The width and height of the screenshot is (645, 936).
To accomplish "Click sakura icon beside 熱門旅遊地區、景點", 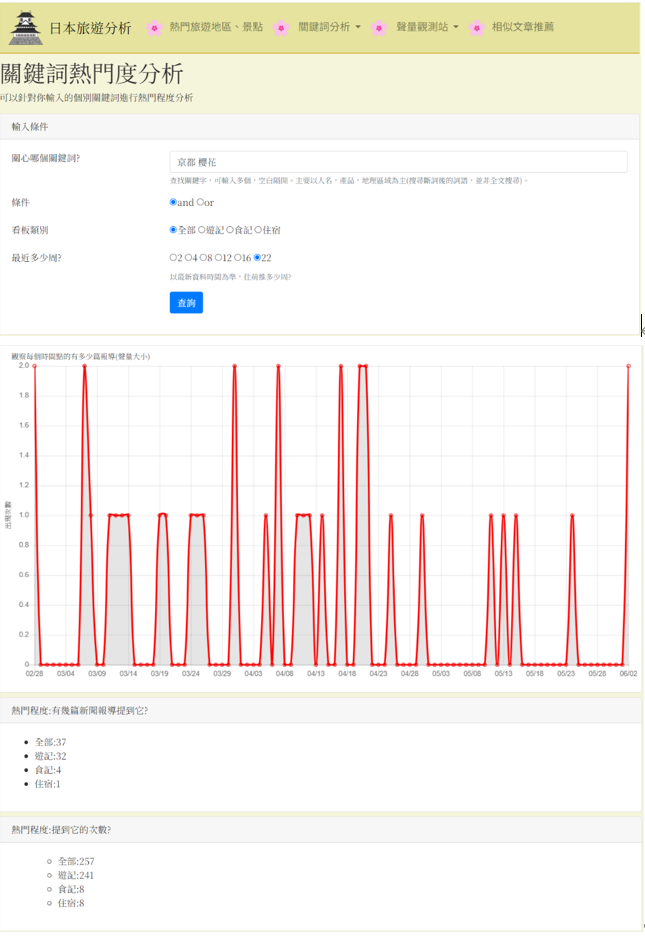I will click(x=153, y=28).
